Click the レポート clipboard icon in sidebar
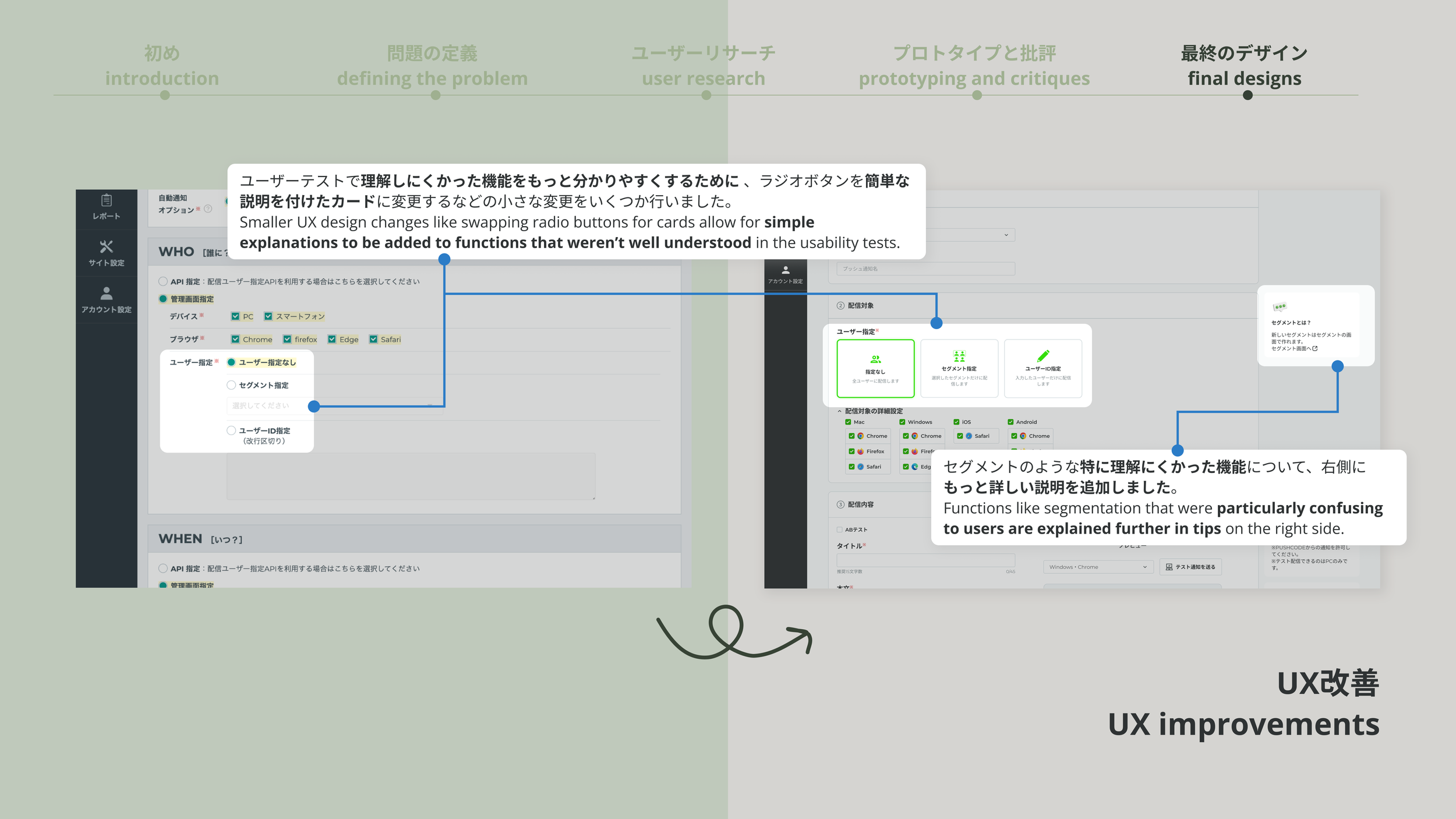Screen dimensions: 1456x819 [x=106, y=200]
